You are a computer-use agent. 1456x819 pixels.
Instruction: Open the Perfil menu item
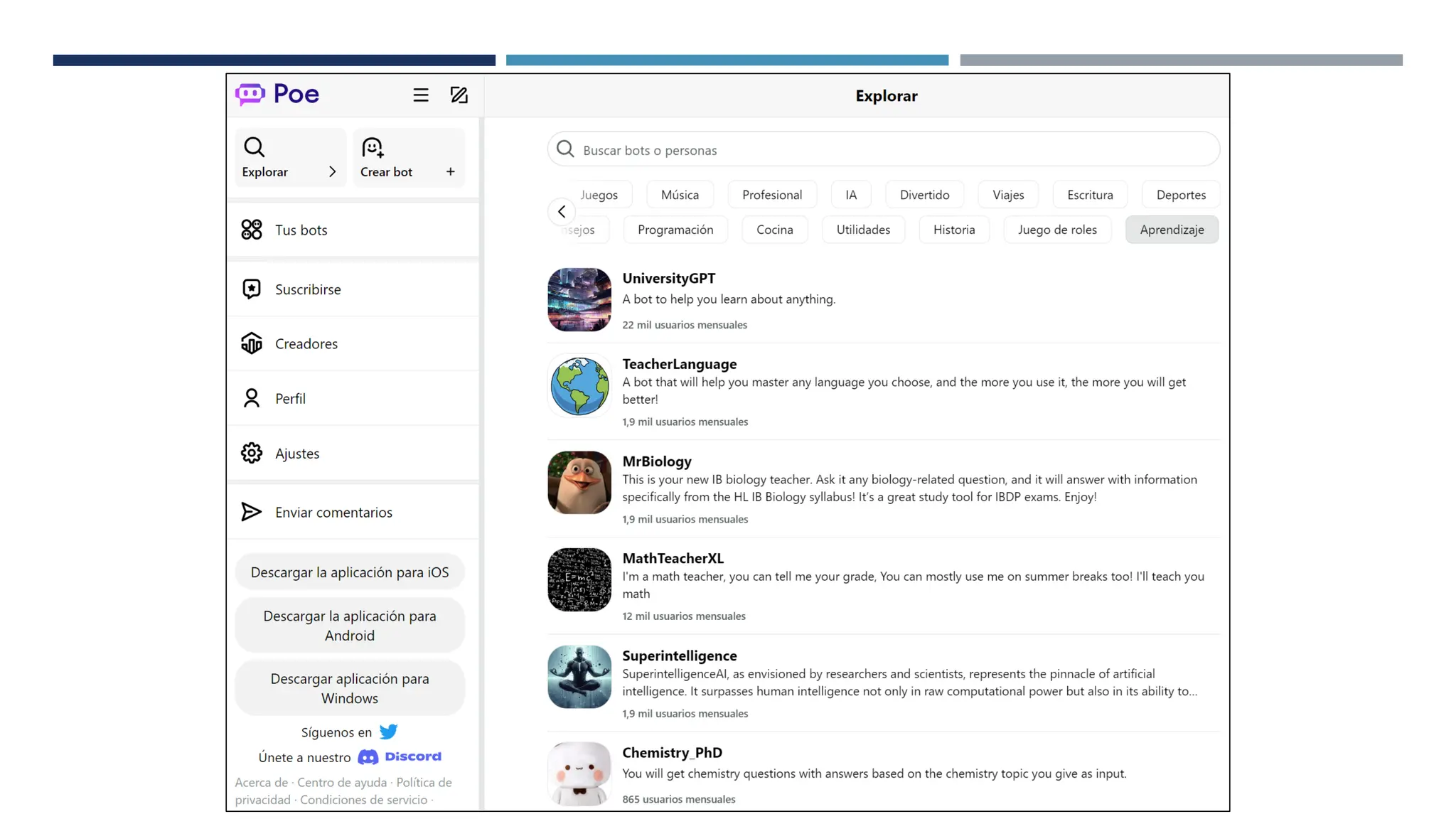pyautogui.click(x=290, y=399)
